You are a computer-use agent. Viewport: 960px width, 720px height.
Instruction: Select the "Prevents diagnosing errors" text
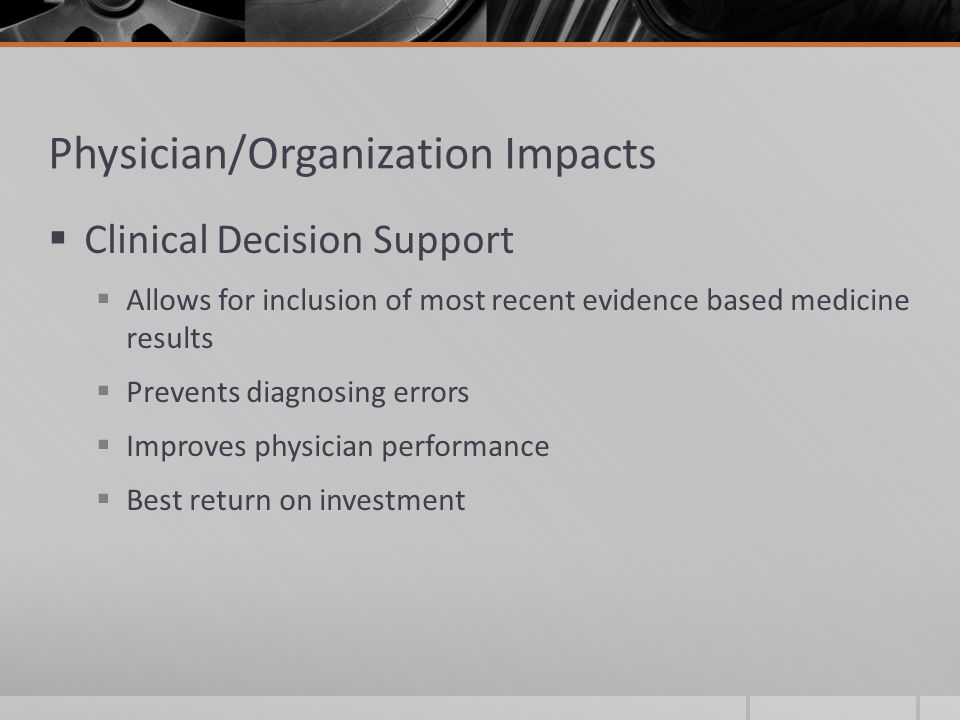[x=298, y=393]
